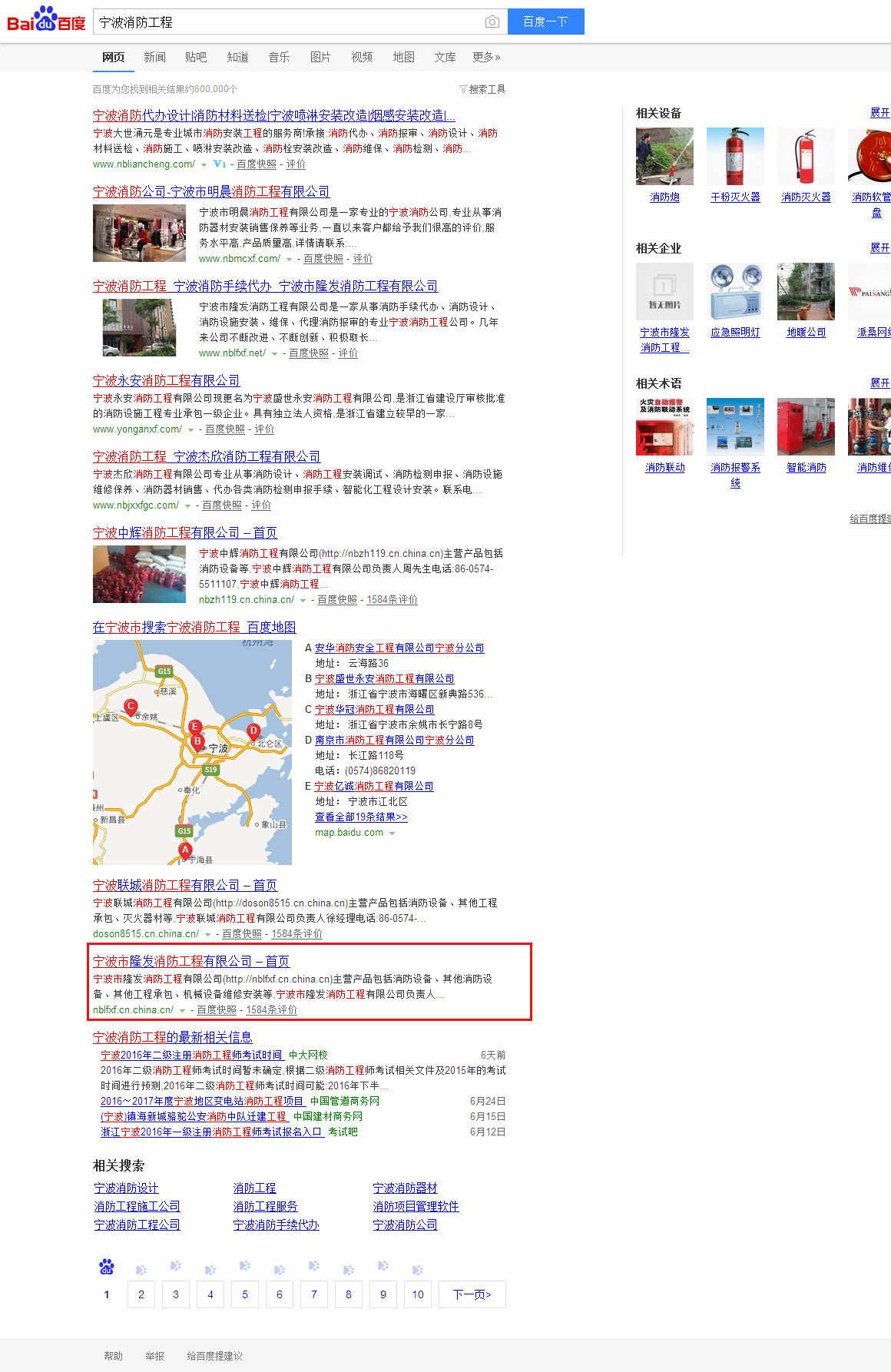
Task: Click the Baidu paw icon above page 1
Action: (x=107, y=1267)
